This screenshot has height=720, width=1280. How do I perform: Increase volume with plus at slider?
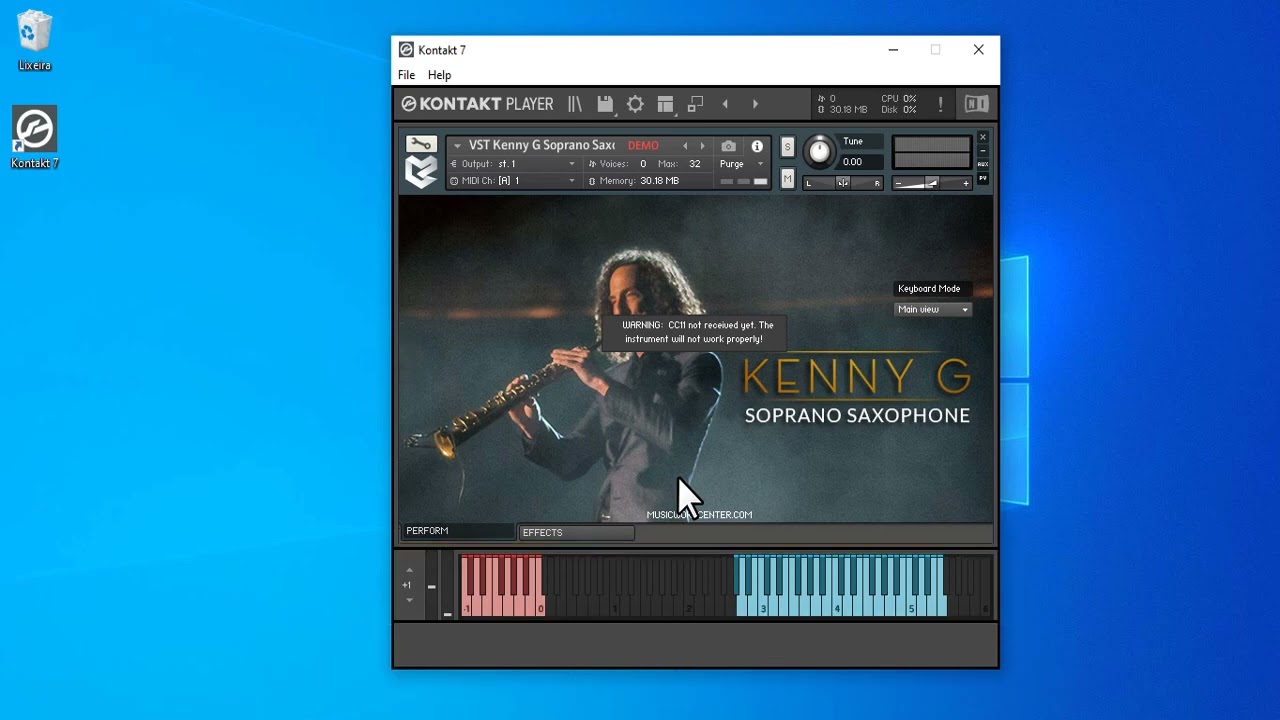point(966,184)
